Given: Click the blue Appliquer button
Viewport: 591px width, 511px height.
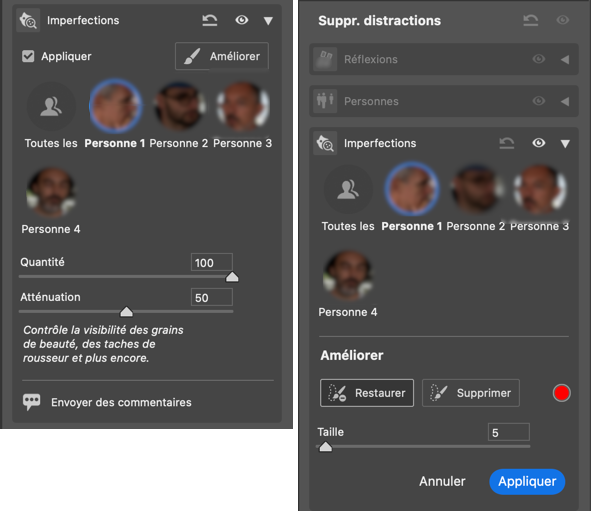Looking at the screenshot, I should pyautogui.click(x=527, y=481).
